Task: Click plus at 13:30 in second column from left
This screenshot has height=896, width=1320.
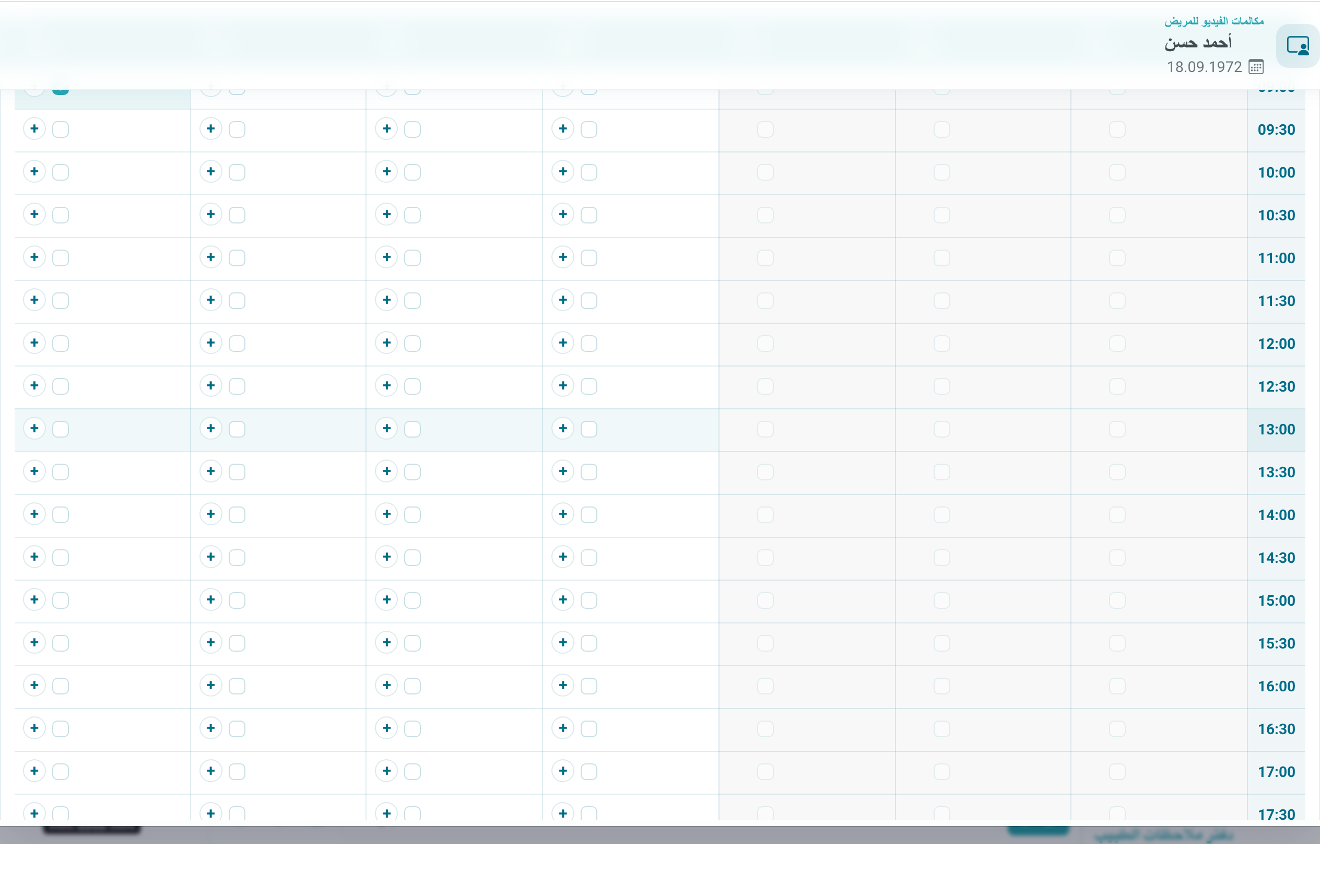Action: point(211,471)
